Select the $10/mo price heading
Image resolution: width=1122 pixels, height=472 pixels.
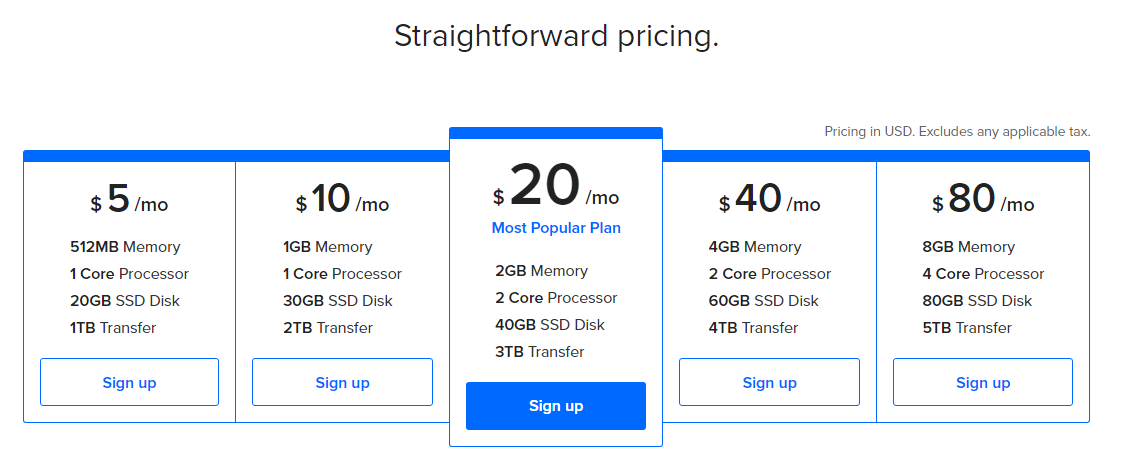pos(342,200)
